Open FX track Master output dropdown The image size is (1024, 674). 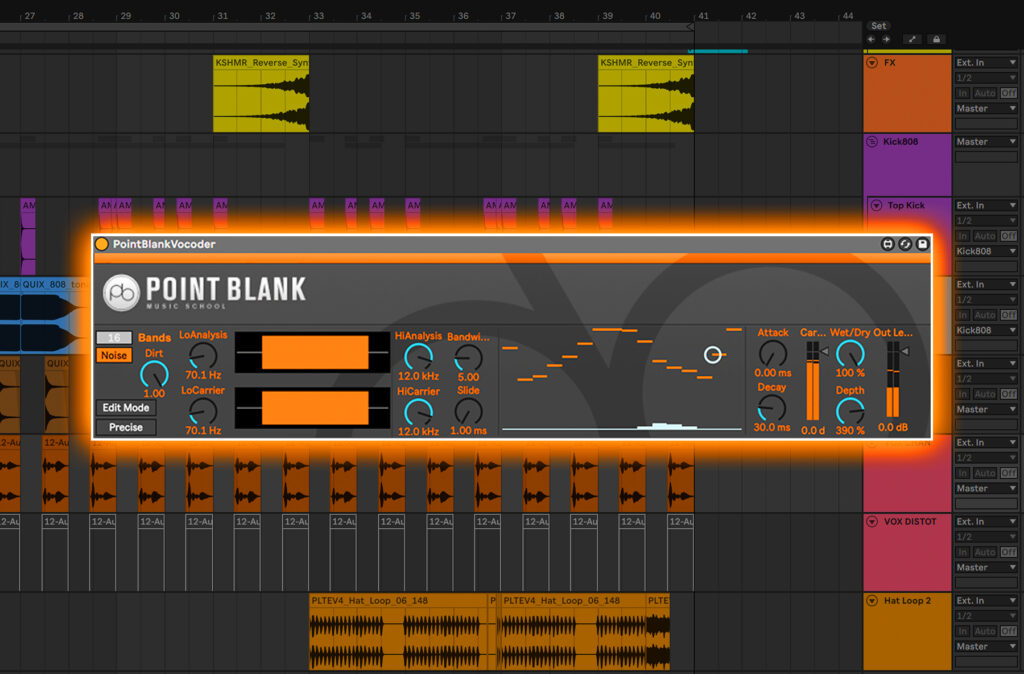pos(986,109)
